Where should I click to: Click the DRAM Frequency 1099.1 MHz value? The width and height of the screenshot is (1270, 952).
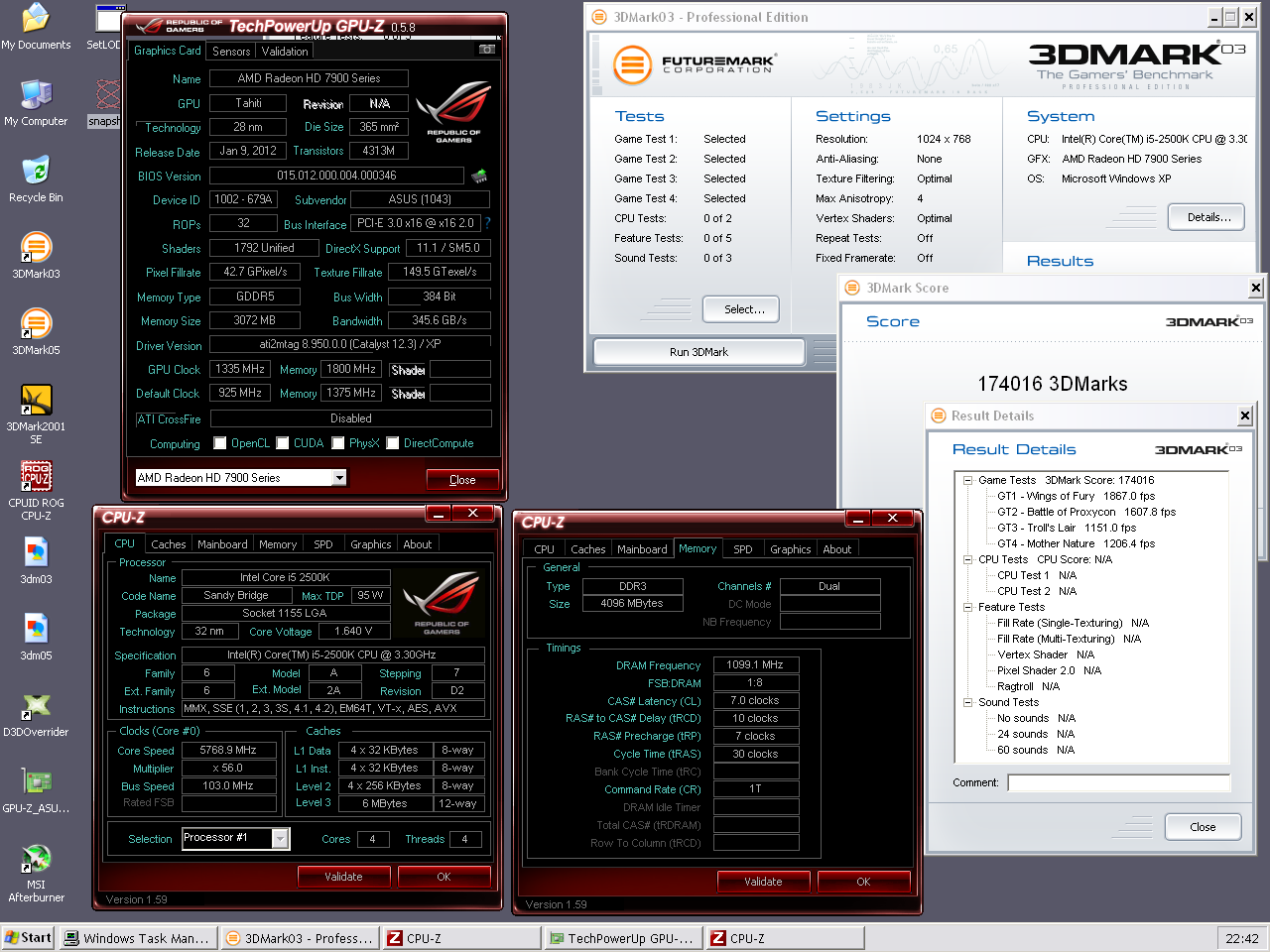tap(755, 664)
